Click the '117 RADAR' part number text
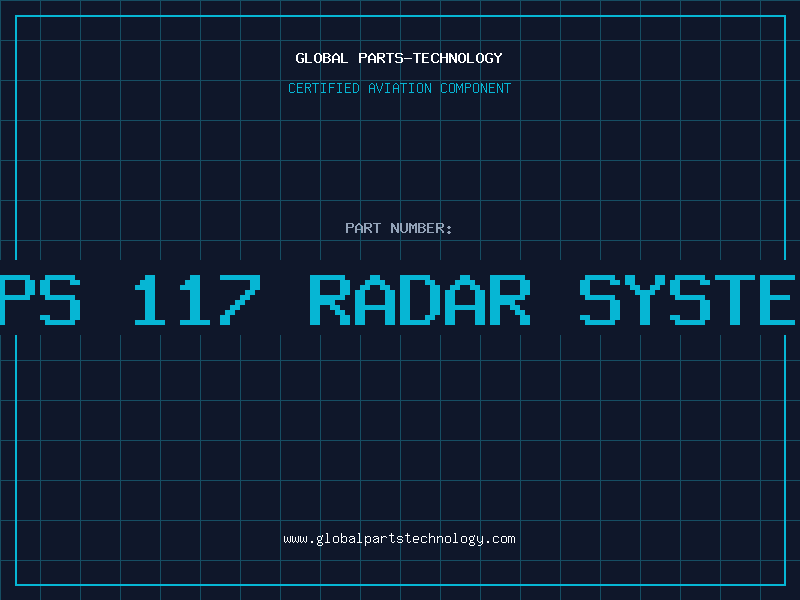Image resolution: width=800 pixels, height=600 pixels. pos(332,300)
